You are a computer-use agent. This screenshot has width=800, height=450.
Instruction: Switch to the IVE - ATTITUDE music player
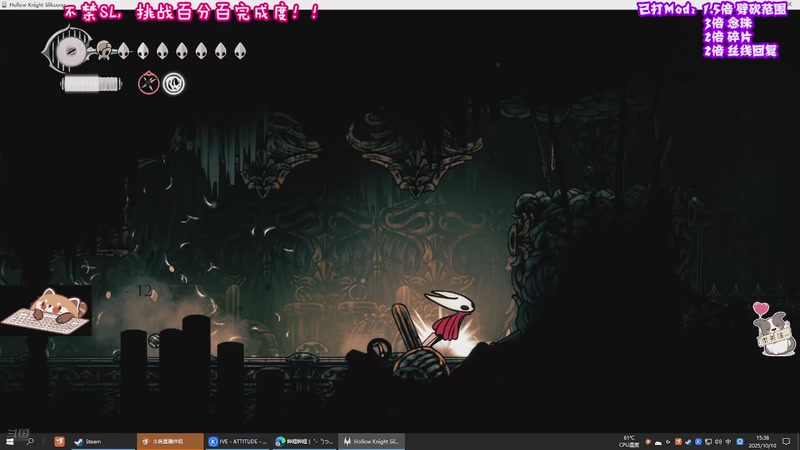pos(238,441)
